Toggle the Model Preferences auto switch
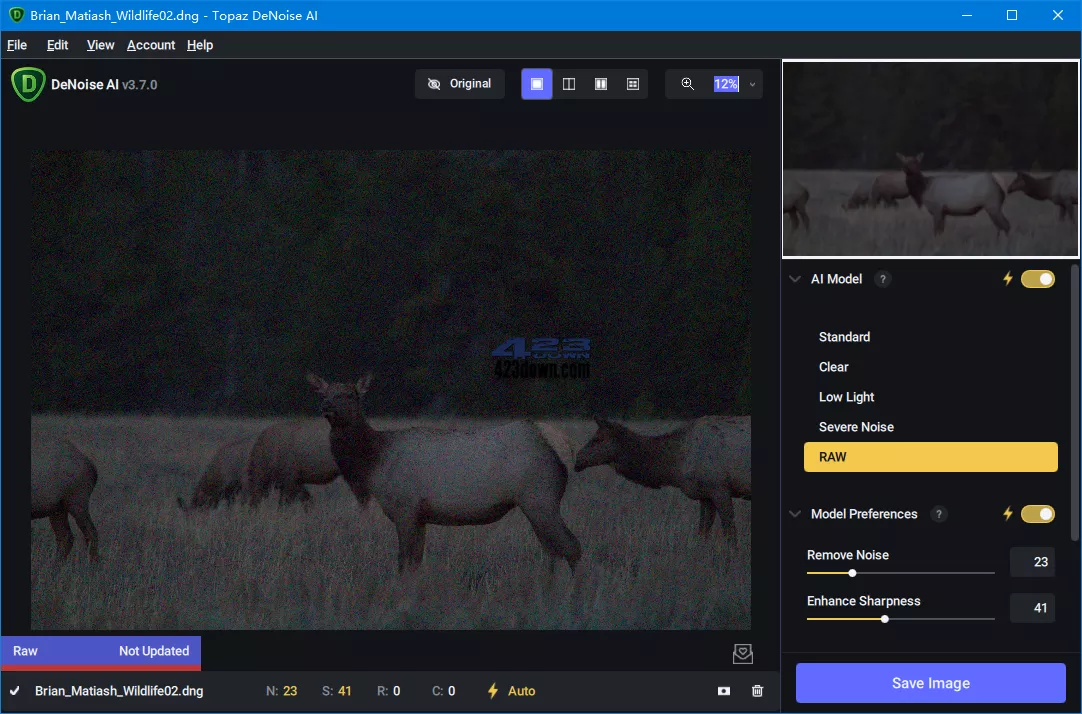Viewport: 1082px width, 714px height. tap(1039, 514)
